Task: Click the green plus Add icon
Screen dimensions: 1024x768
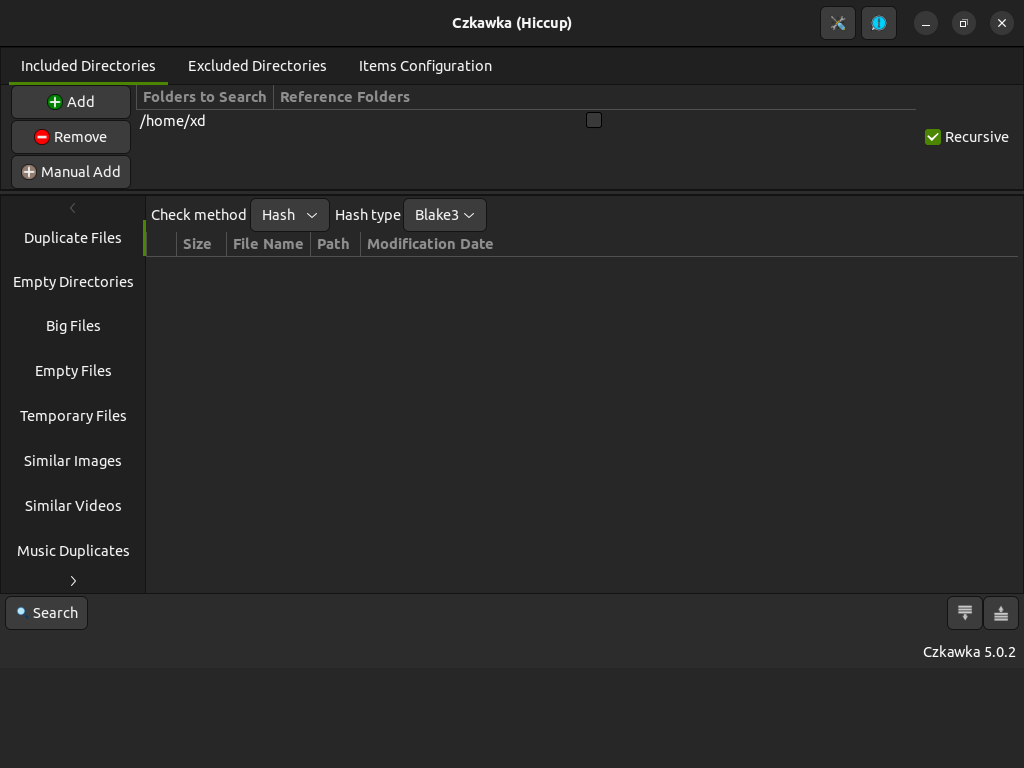Action: (55, 102)
